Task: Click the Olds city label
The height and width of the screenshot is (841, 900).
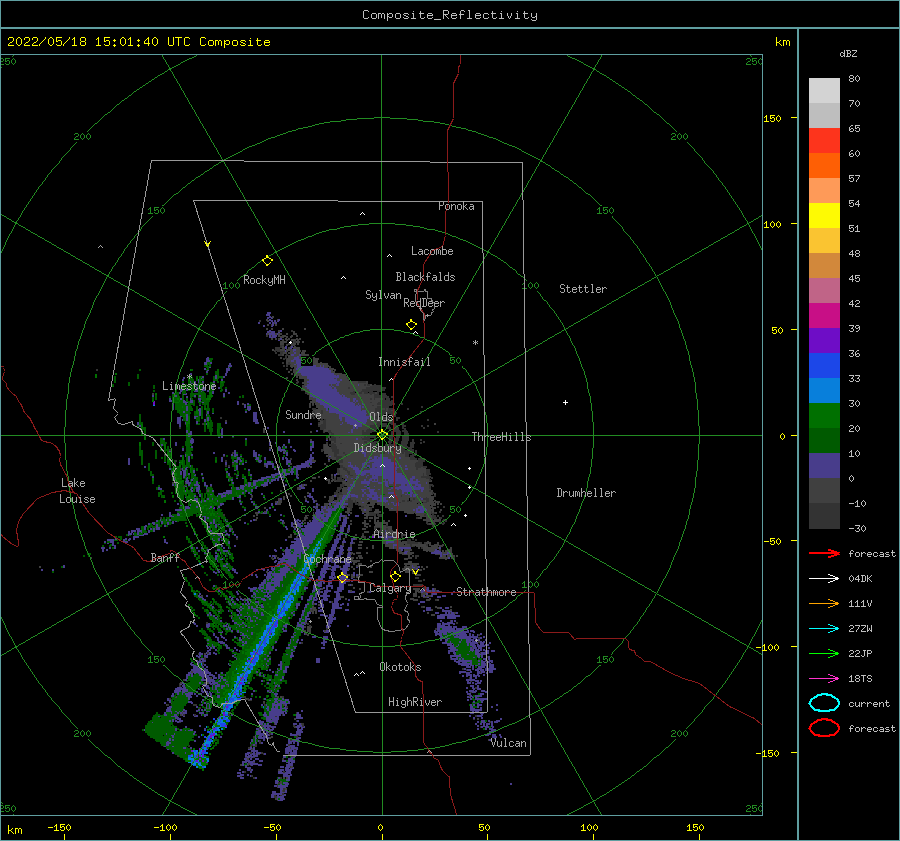Action: tap(381, 417)
